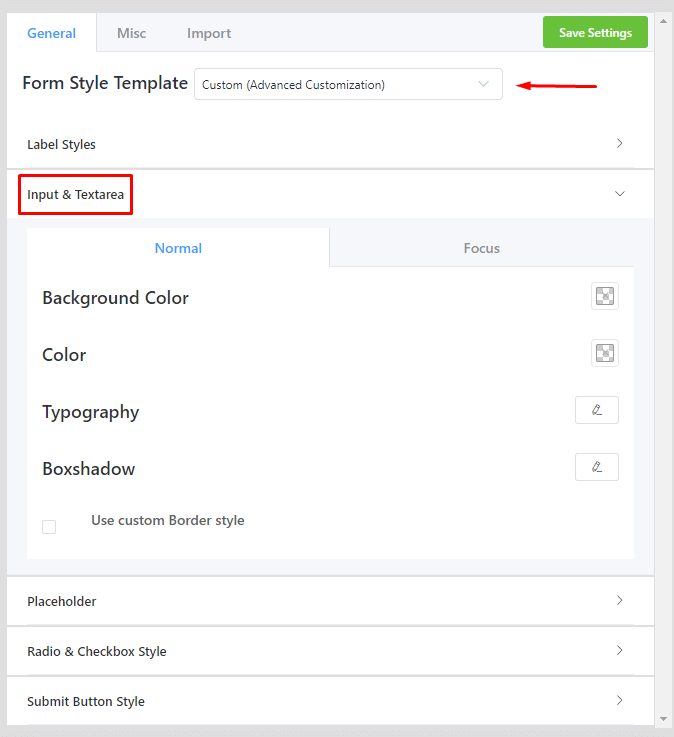Select the Normal state tab

[x=178, y=248]
